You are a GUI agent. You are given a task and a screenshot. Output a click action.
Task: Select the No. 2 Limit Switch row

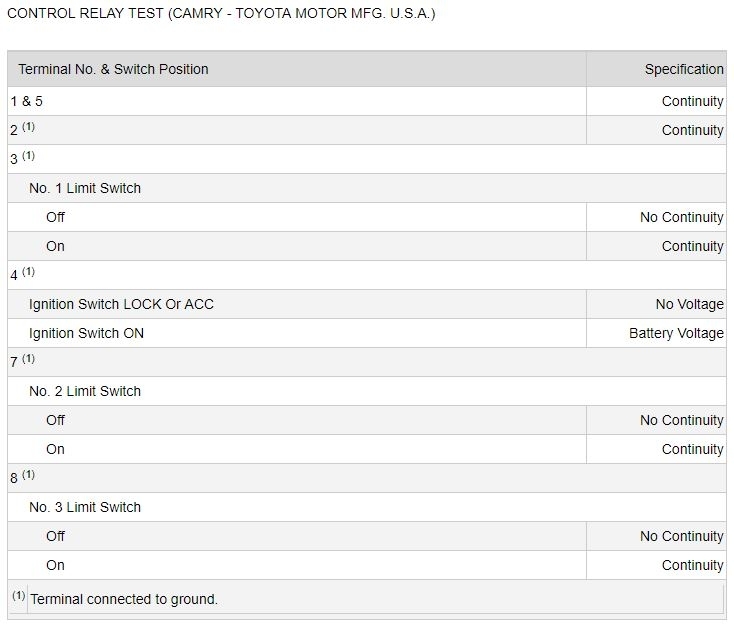[85, 391]
